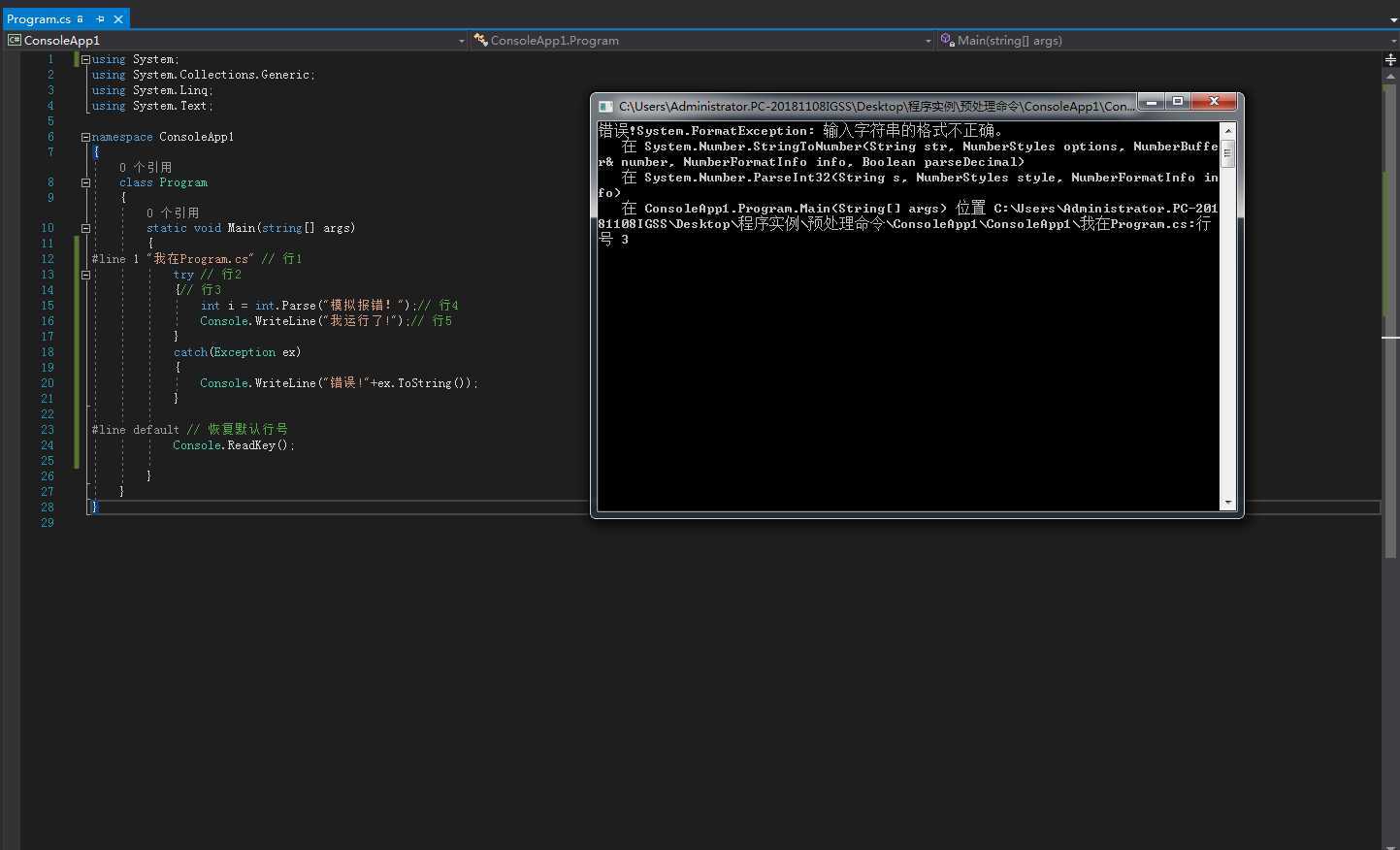Close the Program.cs editor tab

click(118, 19)
